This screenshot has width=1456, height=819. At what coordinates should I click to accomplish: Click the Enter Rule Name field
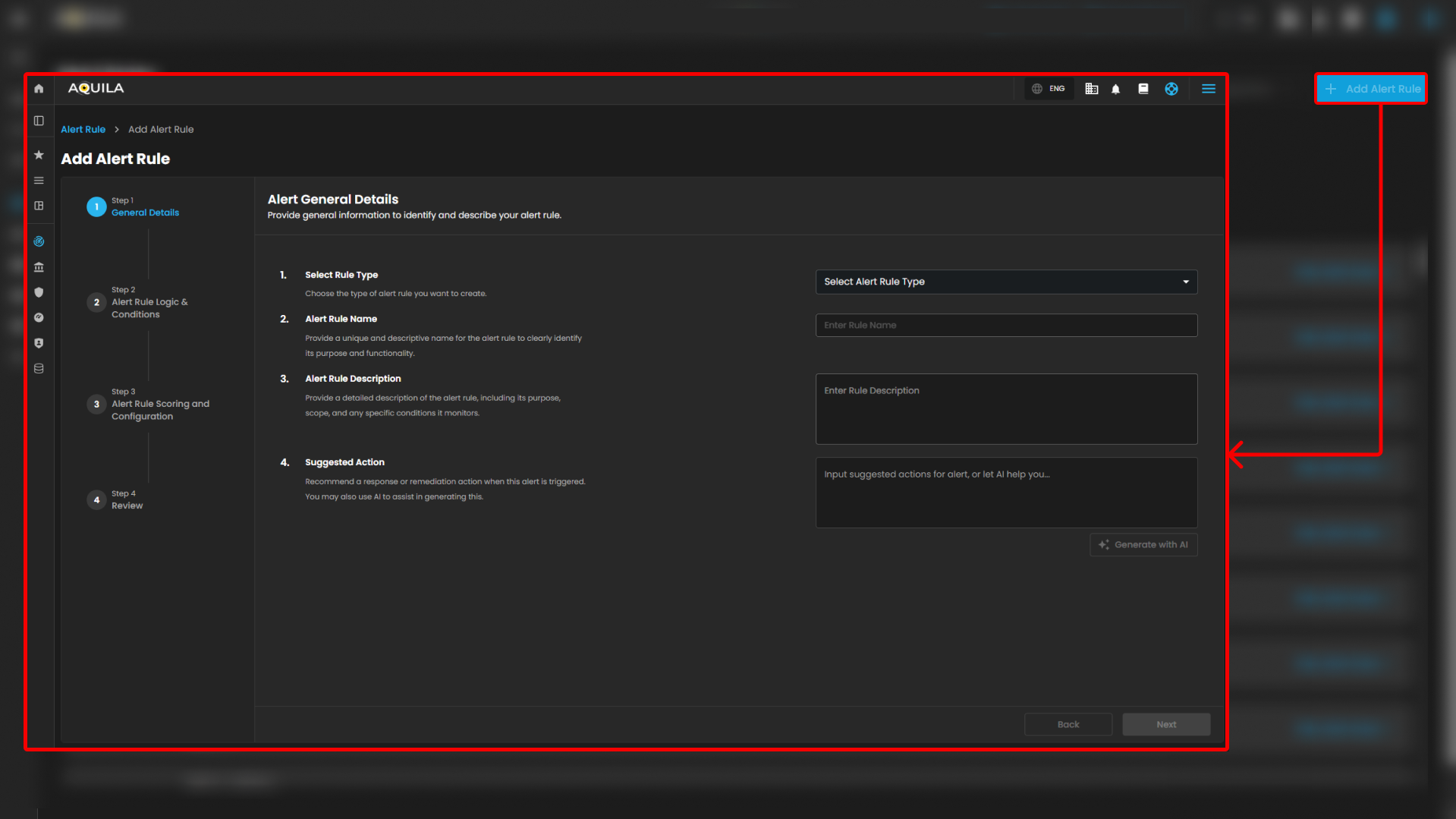pos(1006,326)
